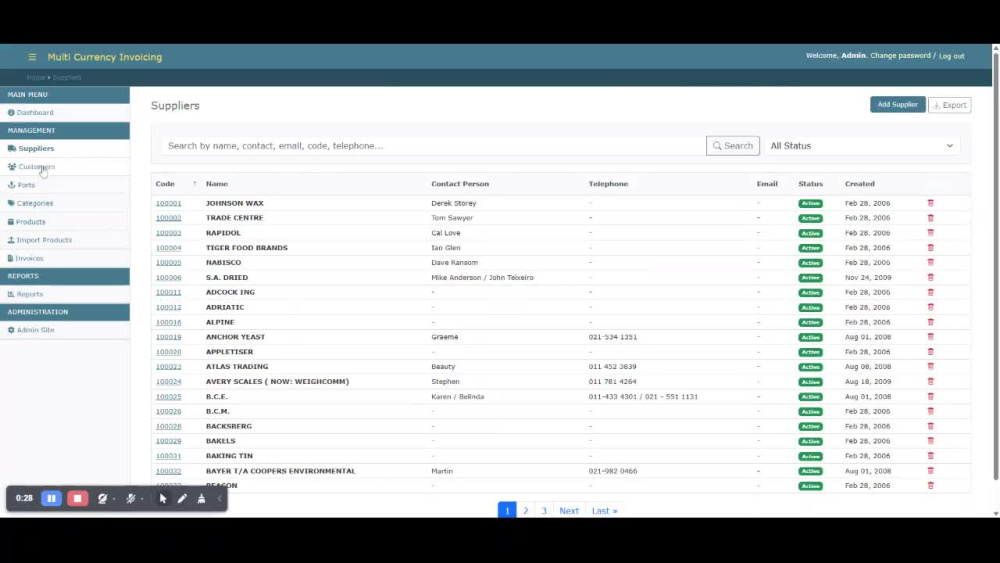Click current page 1 in pagination
1000x563 pixels.
507,511
